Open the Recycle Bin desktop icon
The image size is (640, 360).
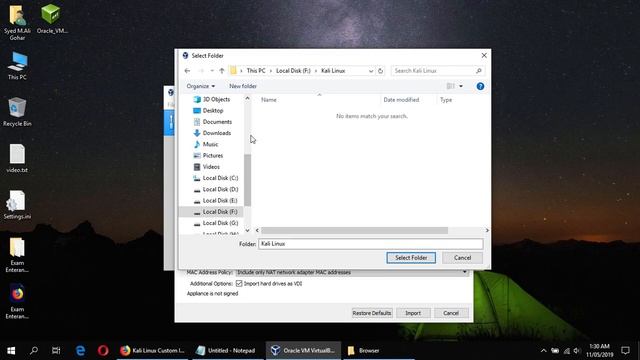point(17,111)
